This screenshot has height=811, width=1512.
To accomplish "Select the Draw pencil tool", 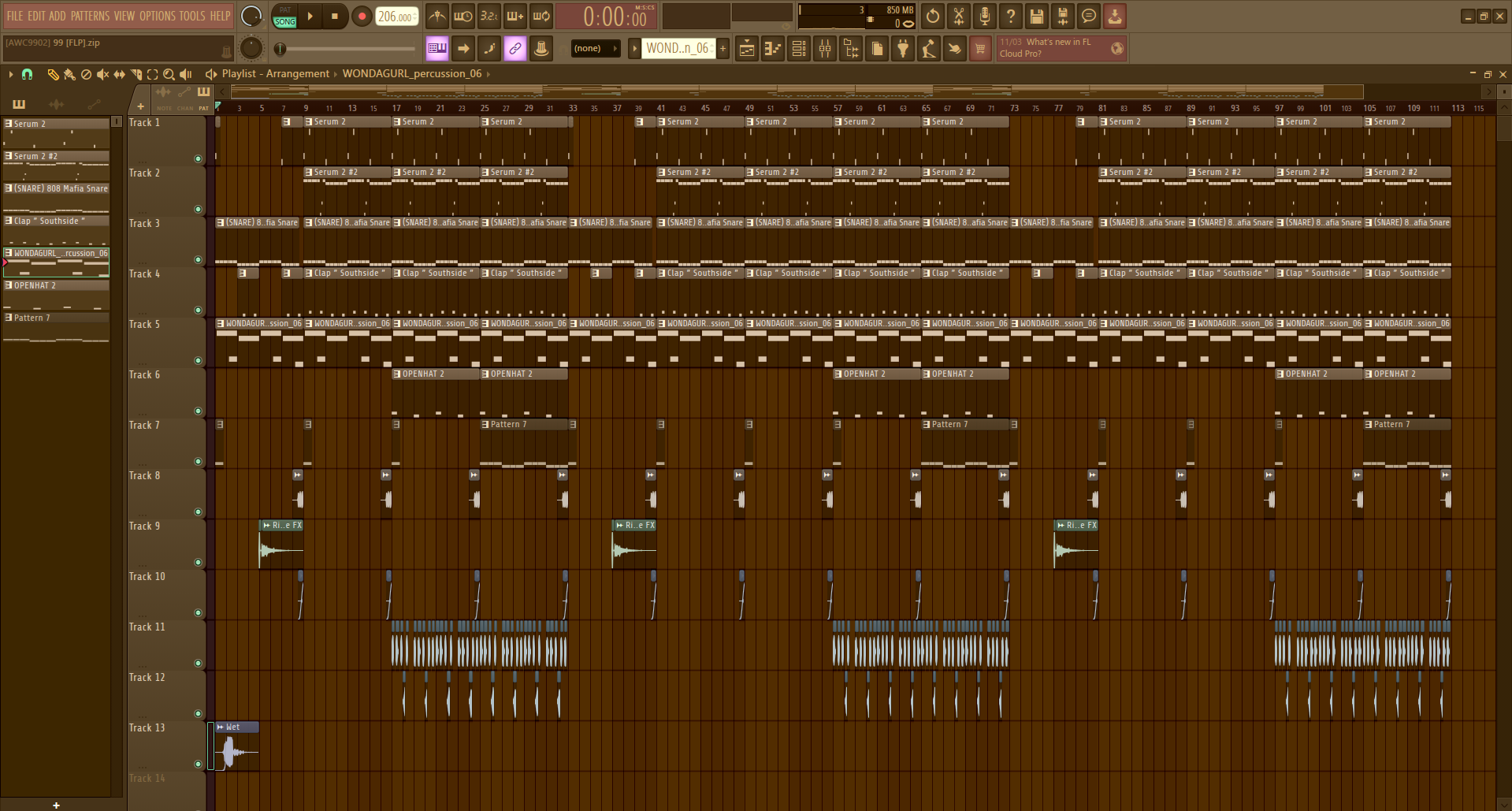I will (53, 74).
